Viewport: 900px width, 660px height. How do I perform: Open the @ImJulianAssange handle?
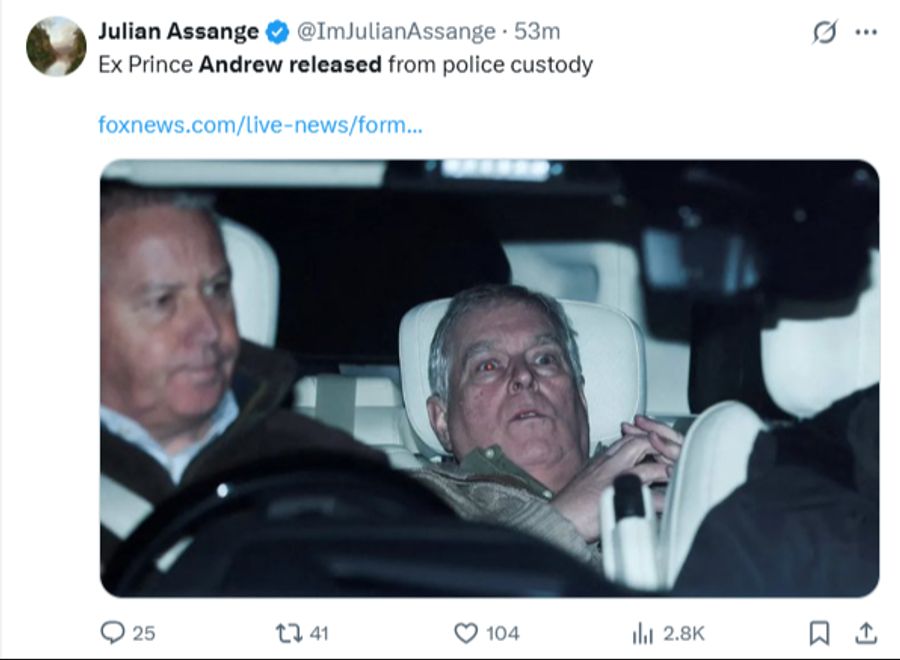tap(396, 32)
